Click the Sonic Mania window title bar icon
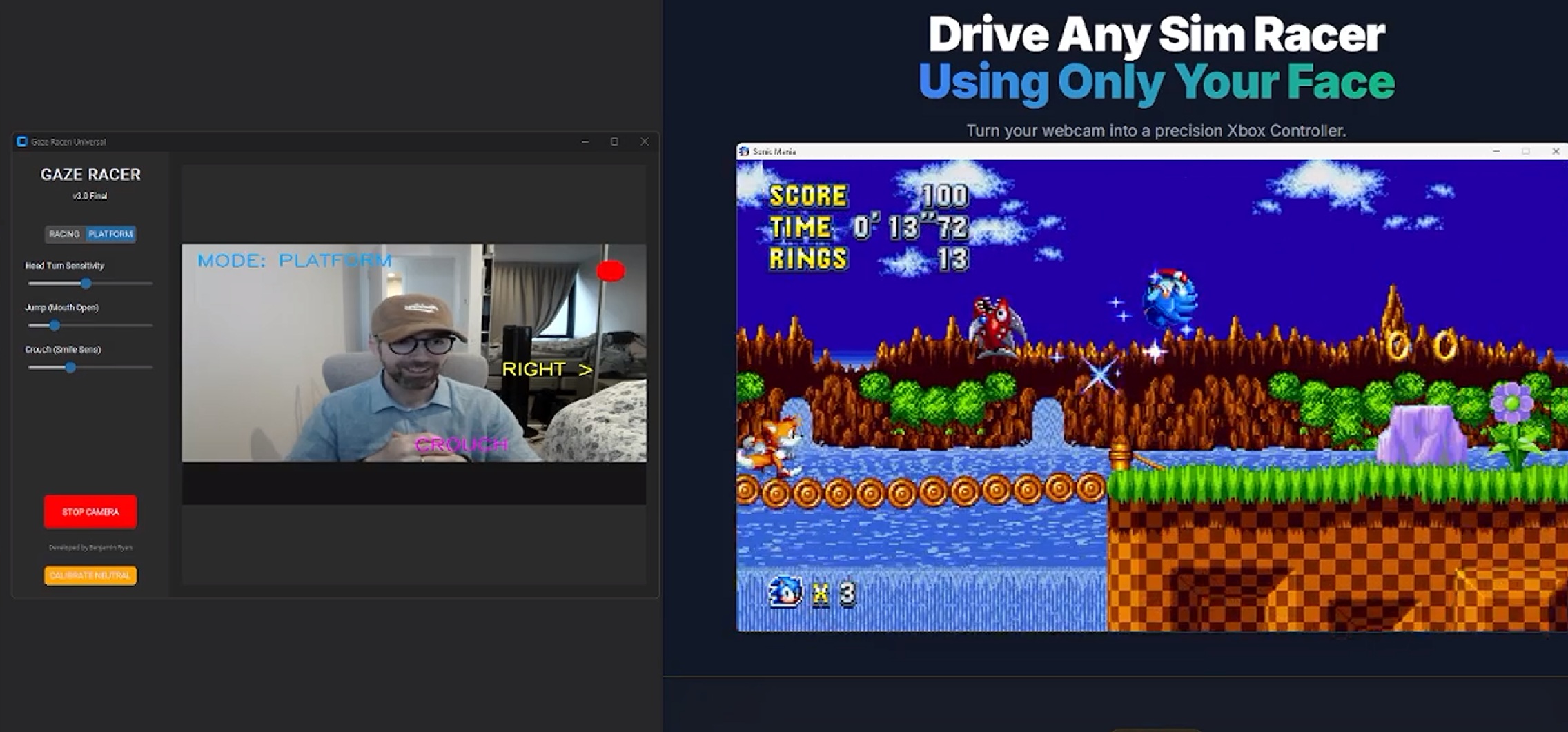Image resolution: width=1568 pixels, height=732 pixels. coord(744,151)
